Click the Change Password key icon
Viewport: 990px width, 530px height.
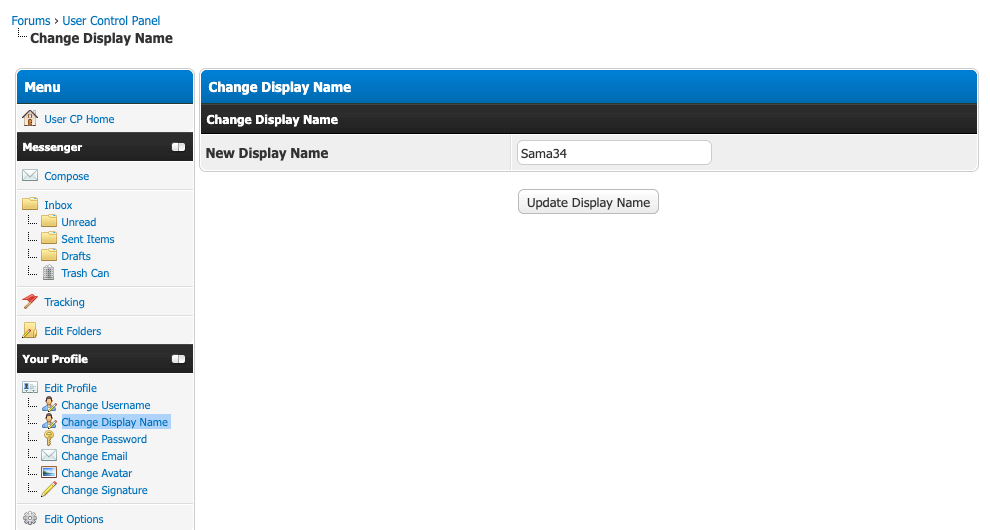[x=49, y=438]
